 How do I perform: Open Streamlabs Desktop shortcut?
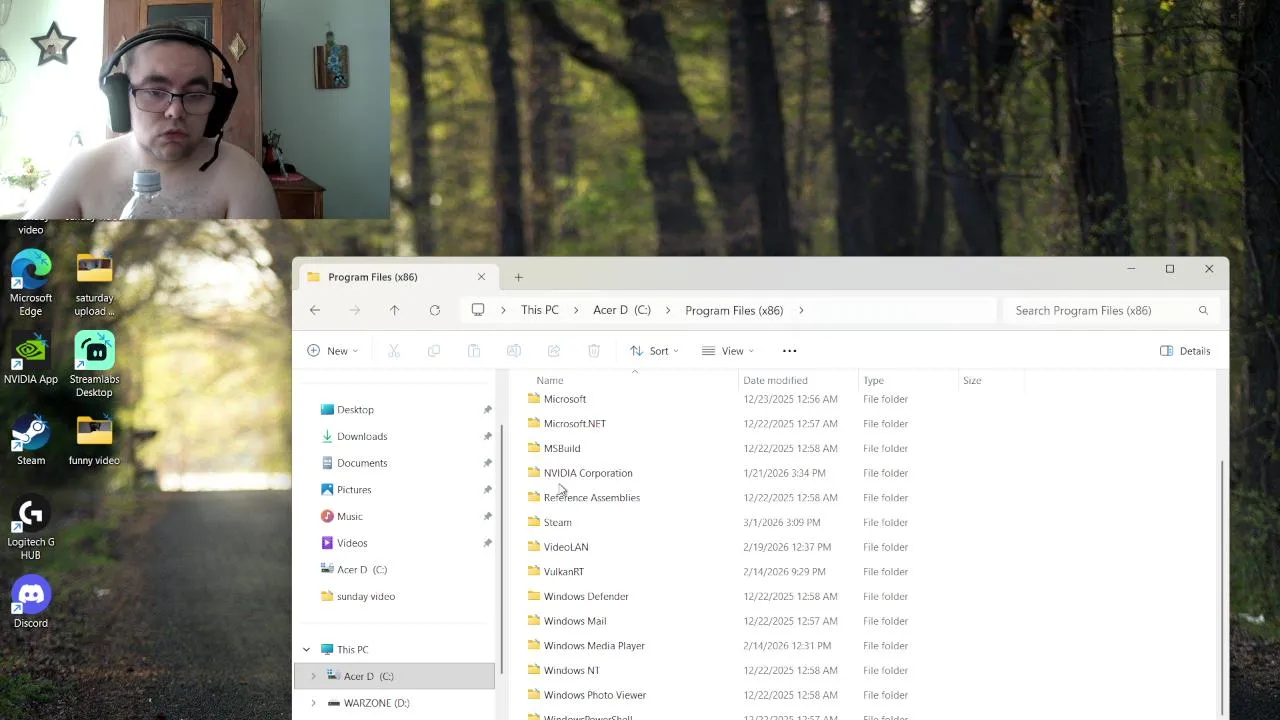(x=94, y=364)
